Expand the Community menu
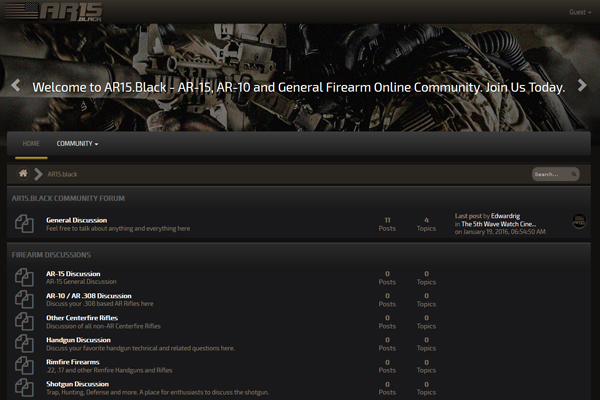The height and width of the screenshot is (400, 600). (77, 144)
